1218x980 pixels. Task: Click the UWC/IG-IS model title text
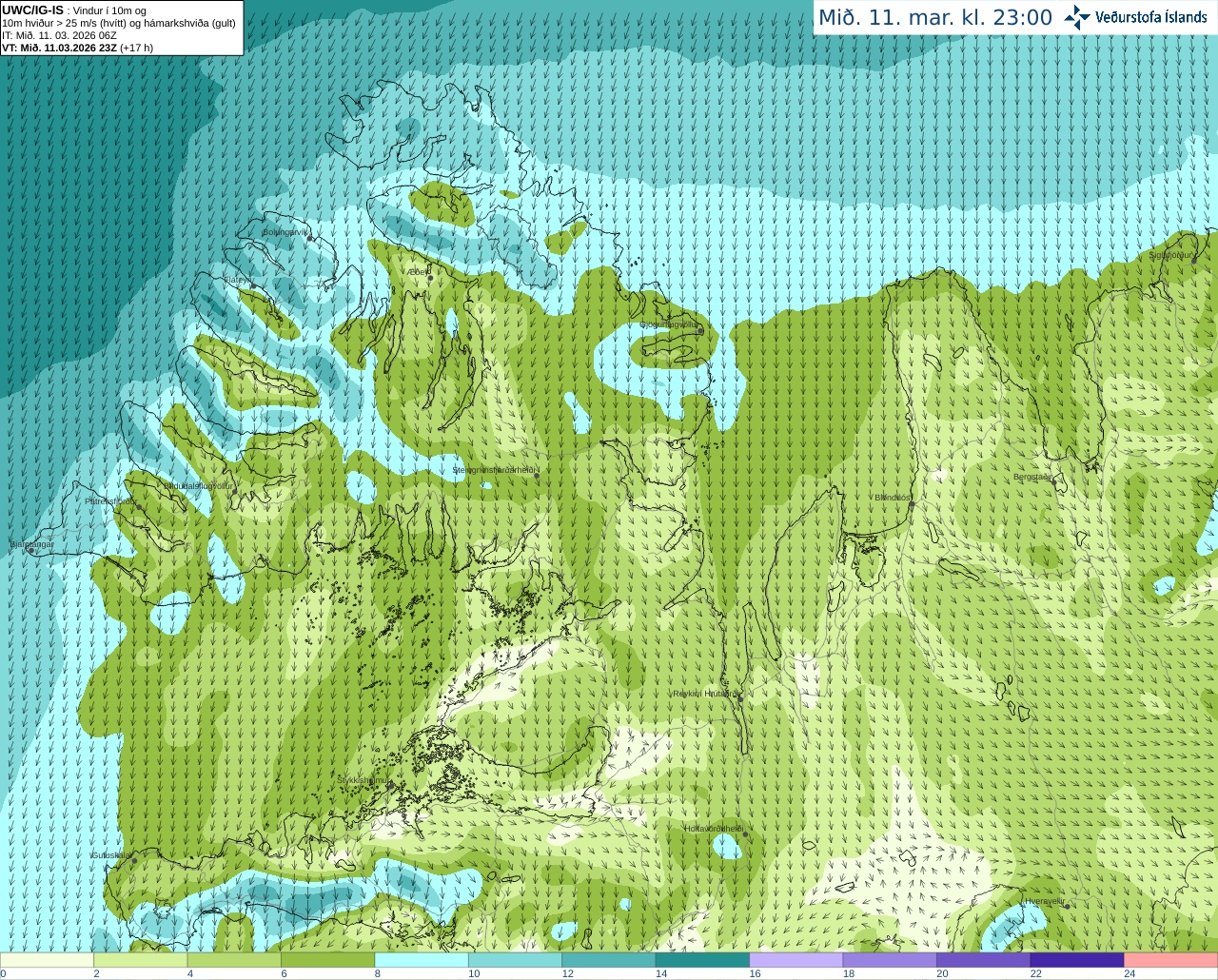coord(33,10)
